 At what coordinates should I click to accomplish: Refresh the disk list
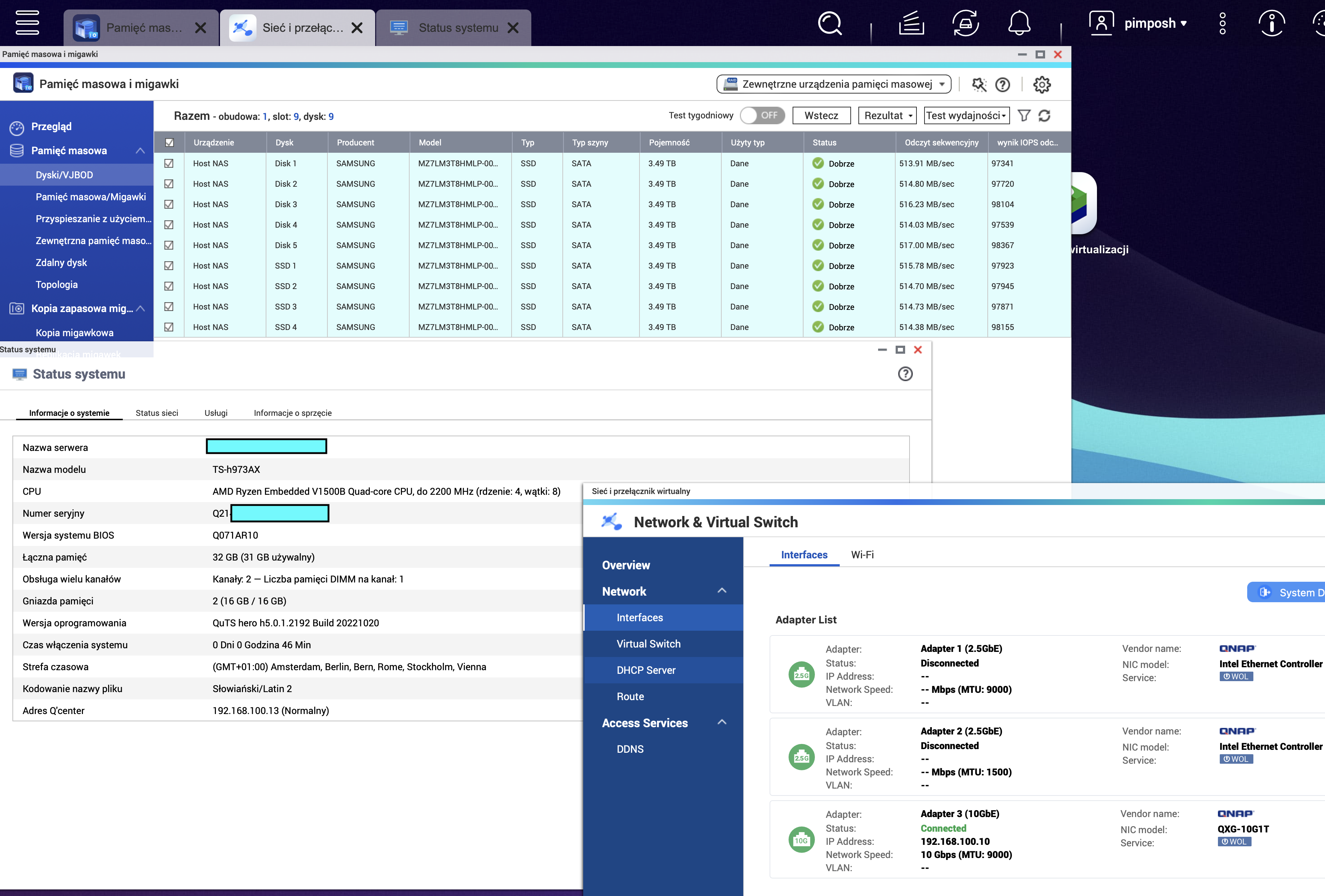1044,116
